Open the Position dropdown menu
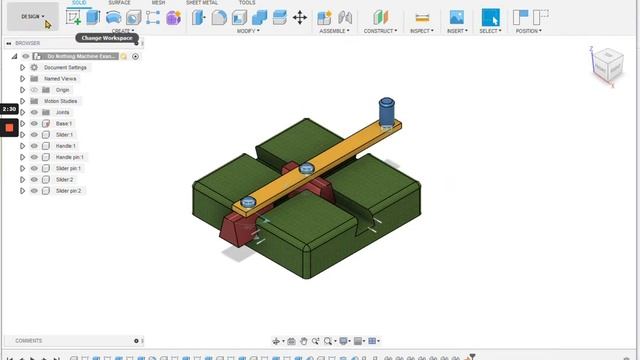 coord(529,31)
